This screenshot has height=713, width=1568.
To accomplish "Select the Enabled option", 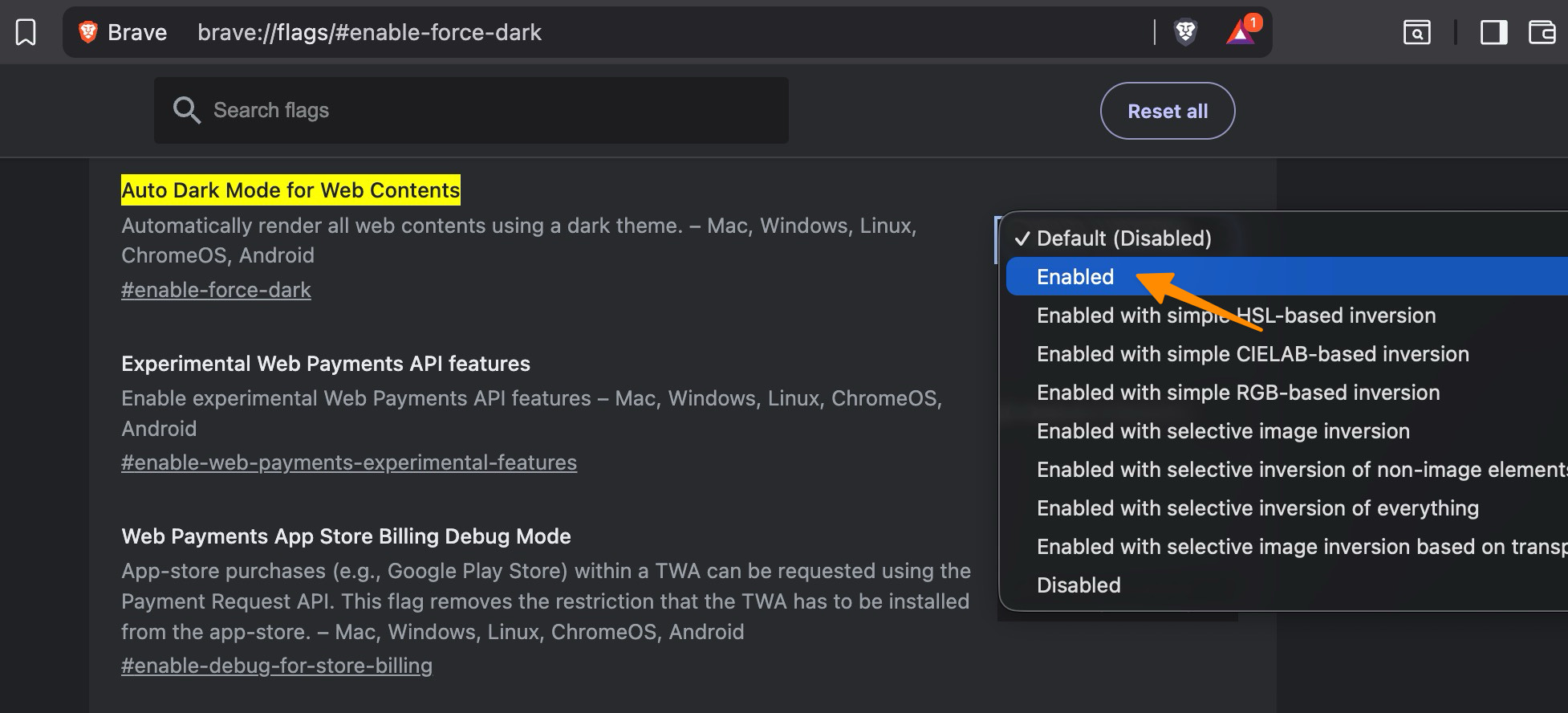I will coord(1287,276).
